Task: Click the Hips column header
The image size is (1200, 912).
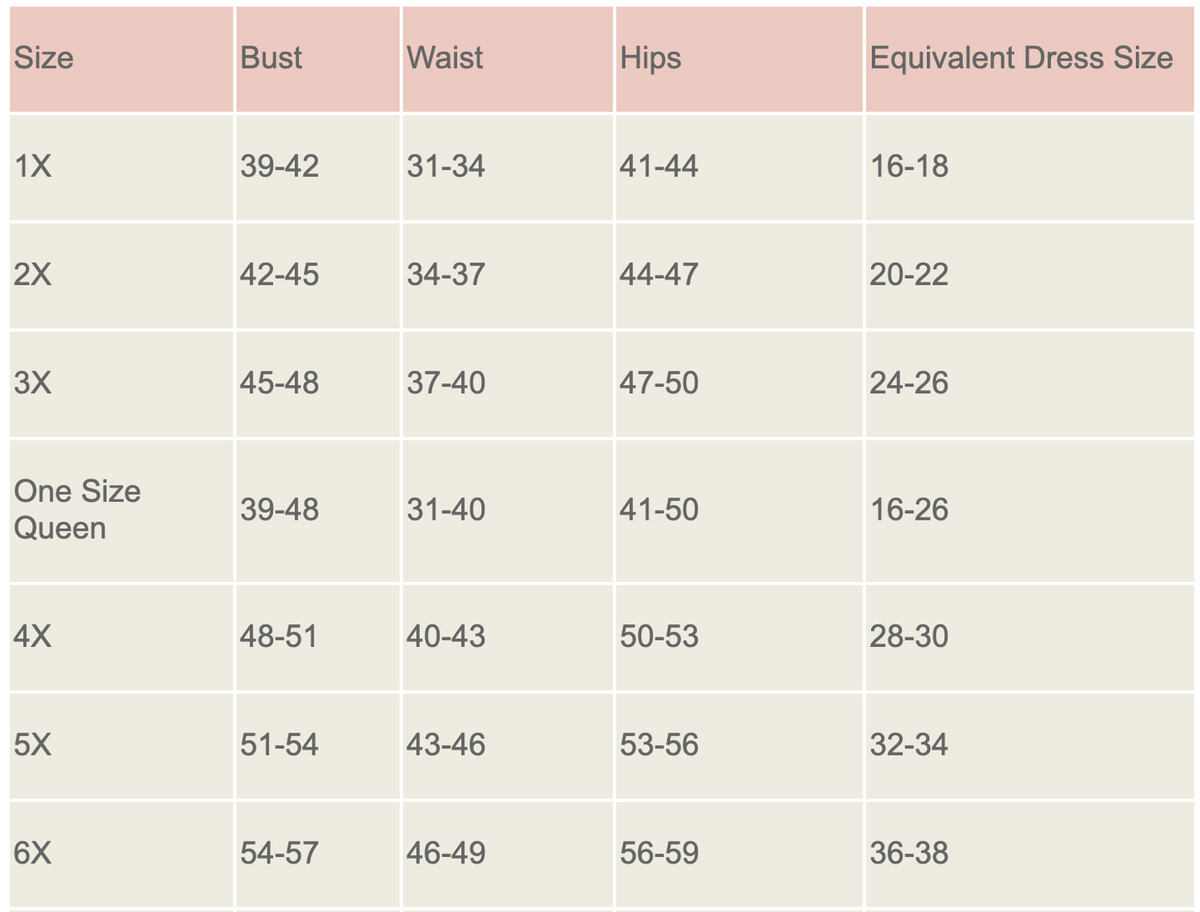Action: click(x=650, y=58)
